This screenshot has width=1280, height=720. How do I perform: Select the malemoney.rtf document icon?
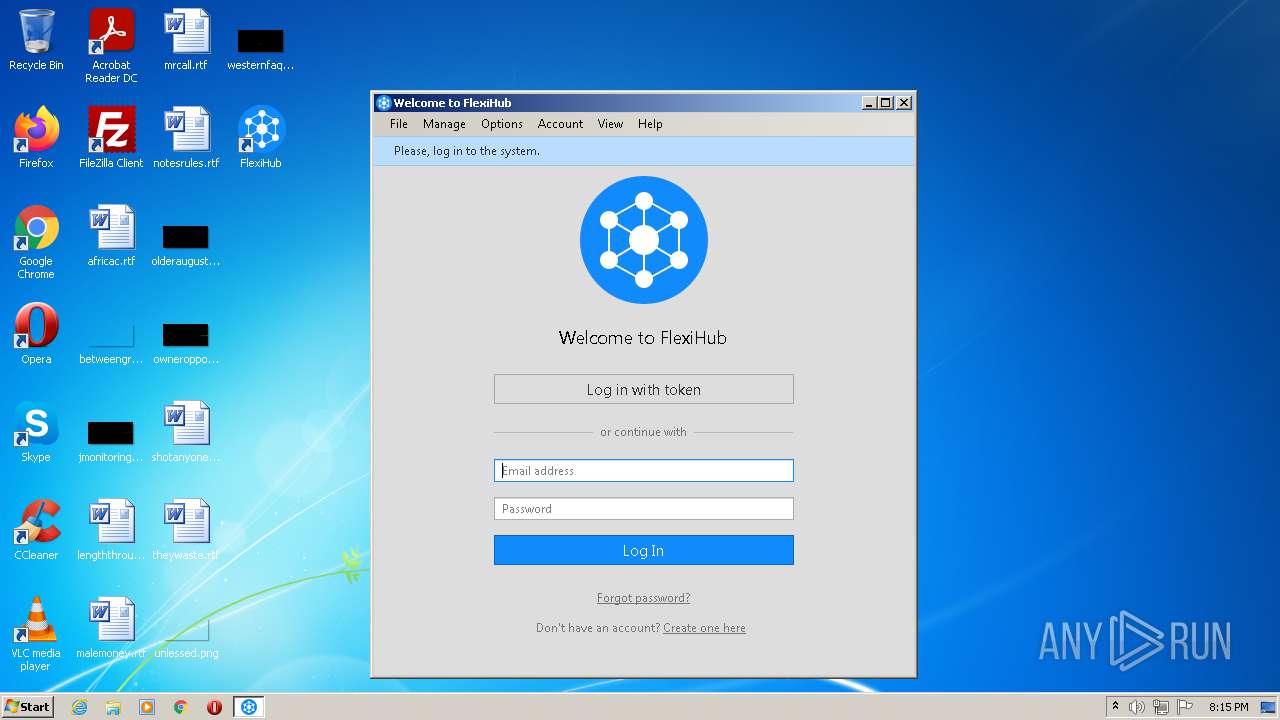(111, 628)
